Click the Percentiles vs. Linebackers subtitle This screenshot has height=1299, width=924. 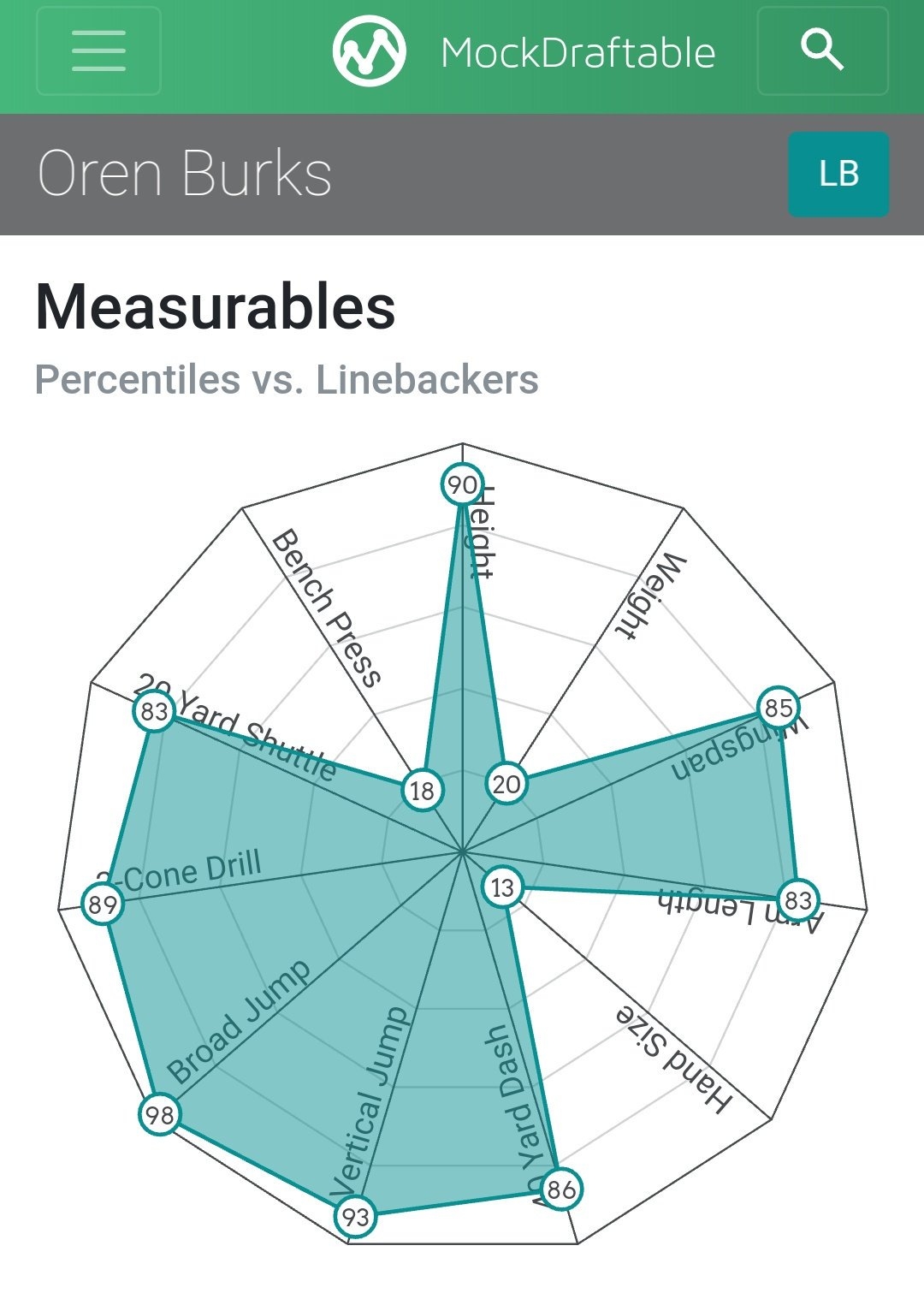pyautogui.click(x=287, y=379)
